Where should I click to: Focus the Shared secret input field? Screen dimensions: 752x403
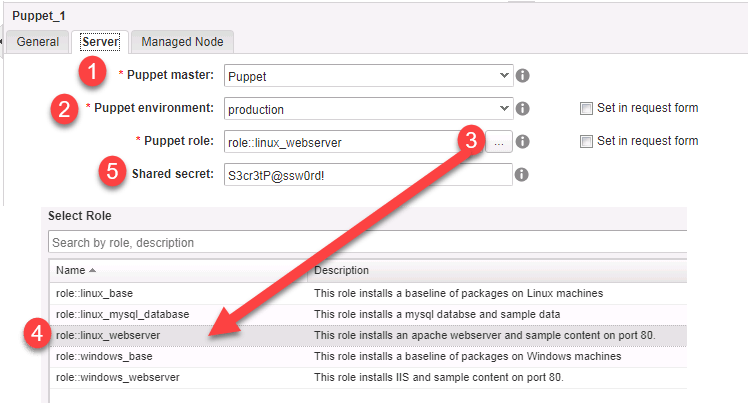367,175
